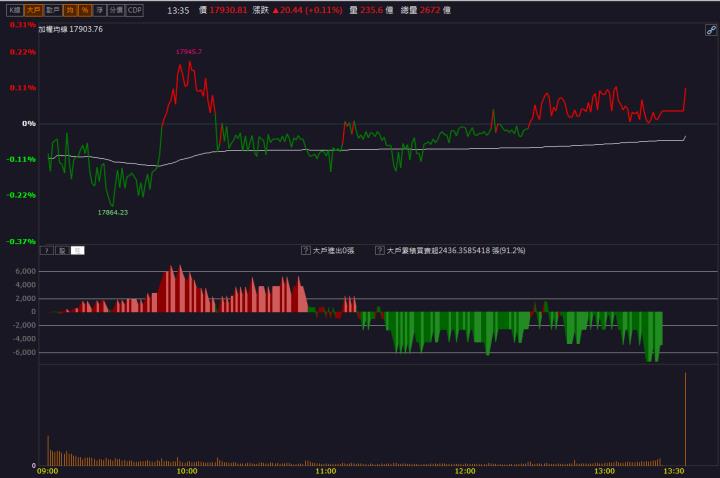Image resolution: width=720 pixels, height=478 pixels.
Task: Switch to the K線 chart view
Action: point(14,9)
